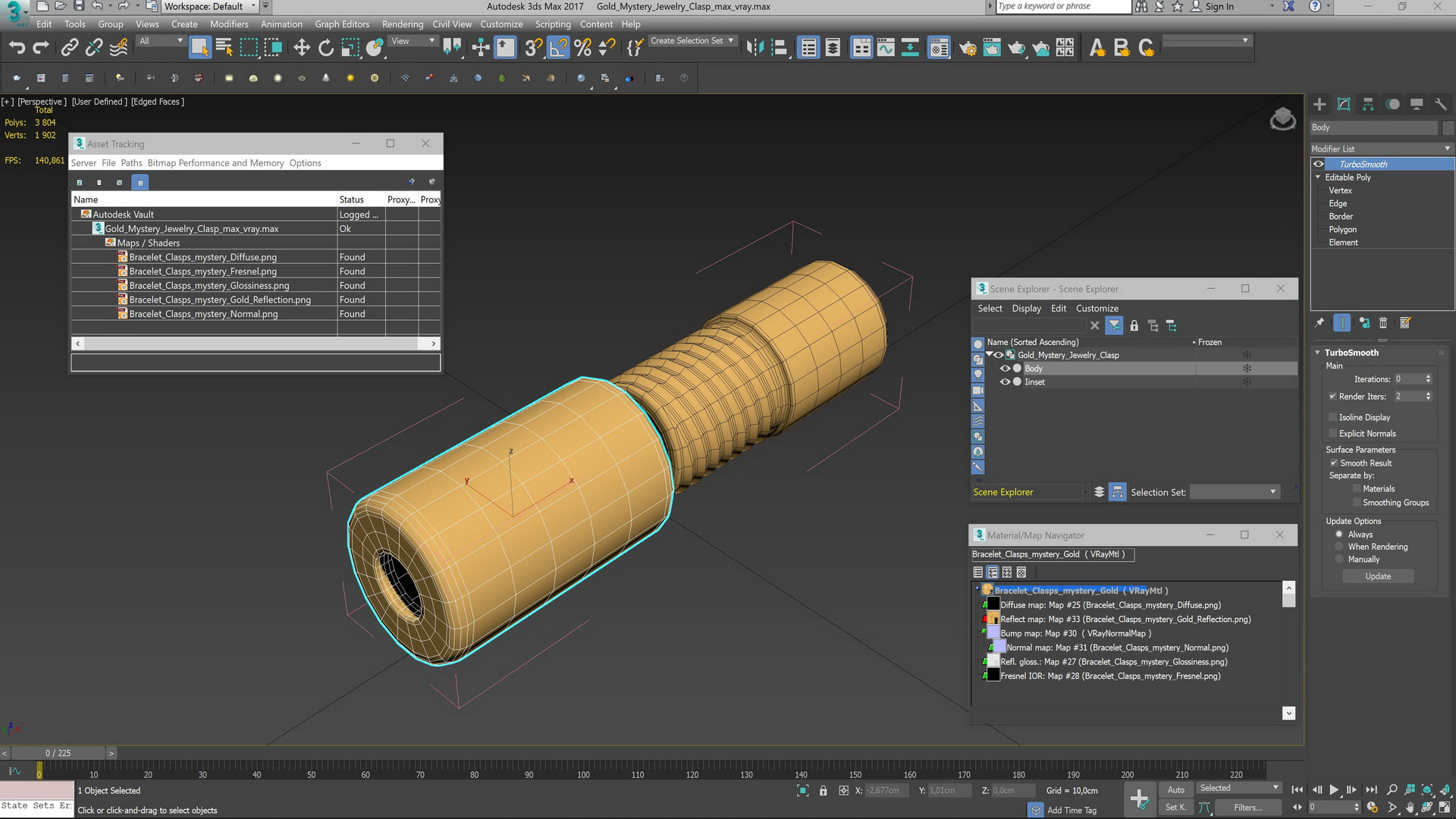Image resolution: width=1456 pixels, height=819 pixels.
Task: Toggle the Render Iters checkbox
Action: [1332, 397]
